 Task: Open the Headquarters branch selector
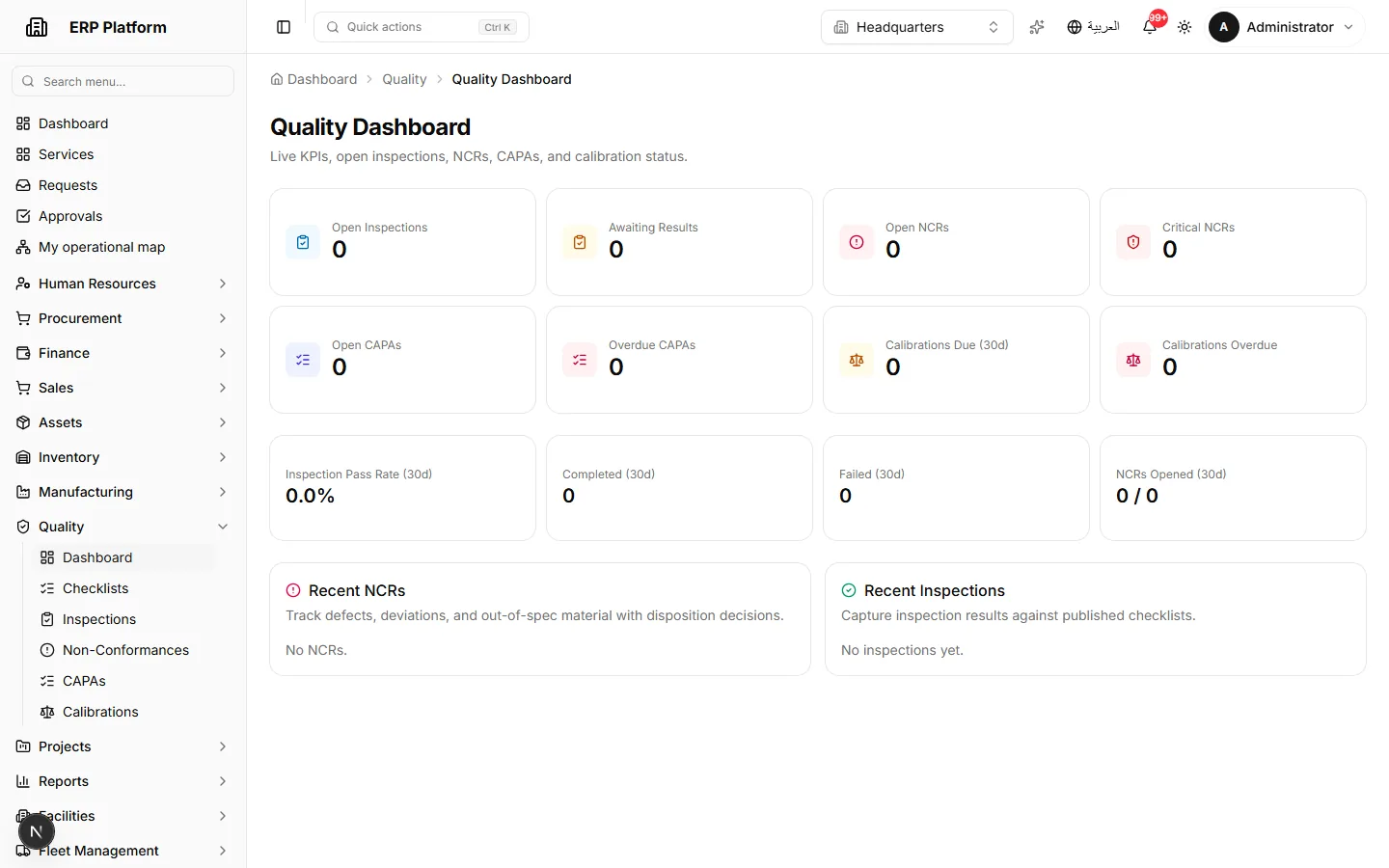916,27
